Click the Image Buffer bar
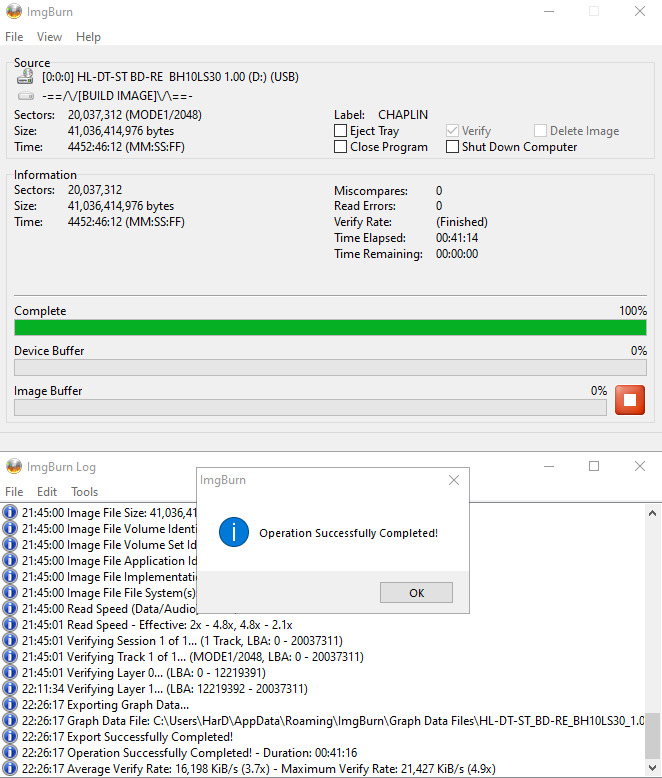This screenshot has height=778, width=662. [x=310, y=407]
